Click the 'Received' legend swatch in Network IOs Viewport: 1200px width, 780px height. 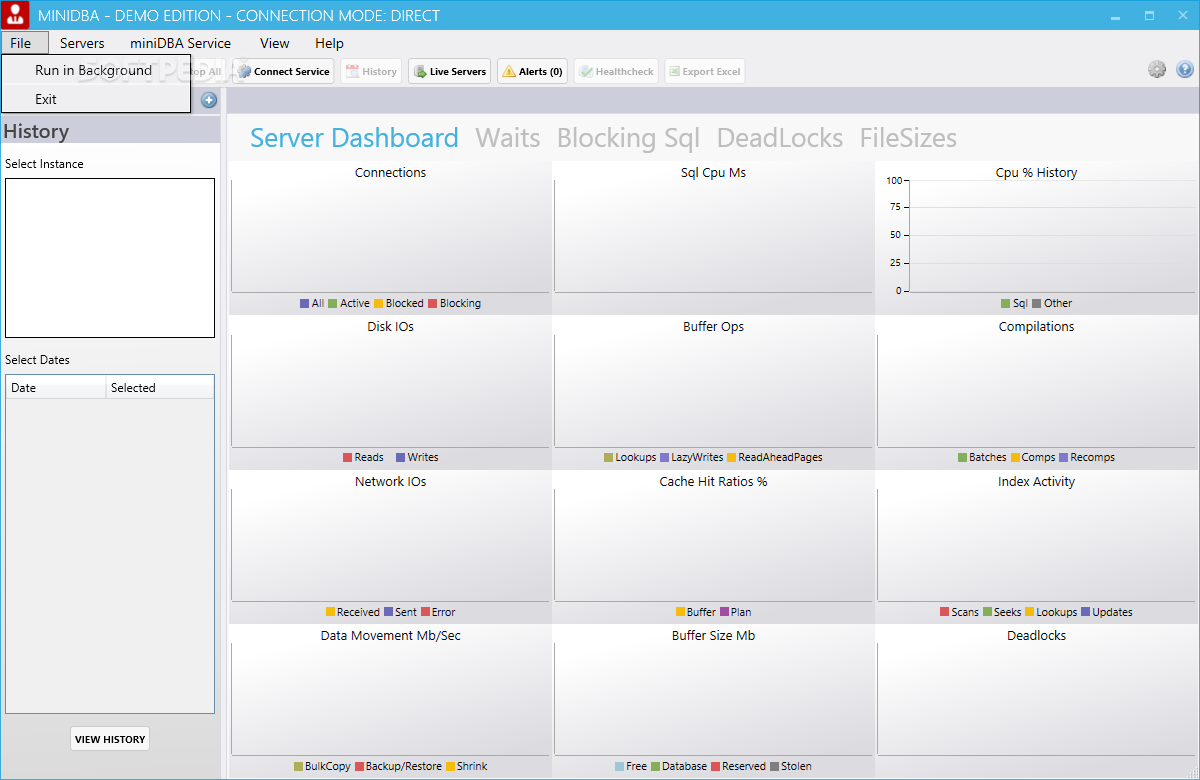tap(330, 612)
